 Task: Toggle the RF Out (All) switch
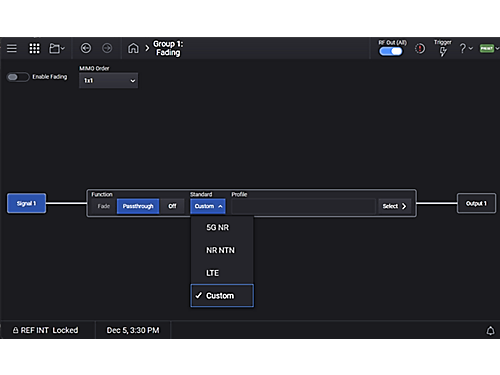click(391, 51)
